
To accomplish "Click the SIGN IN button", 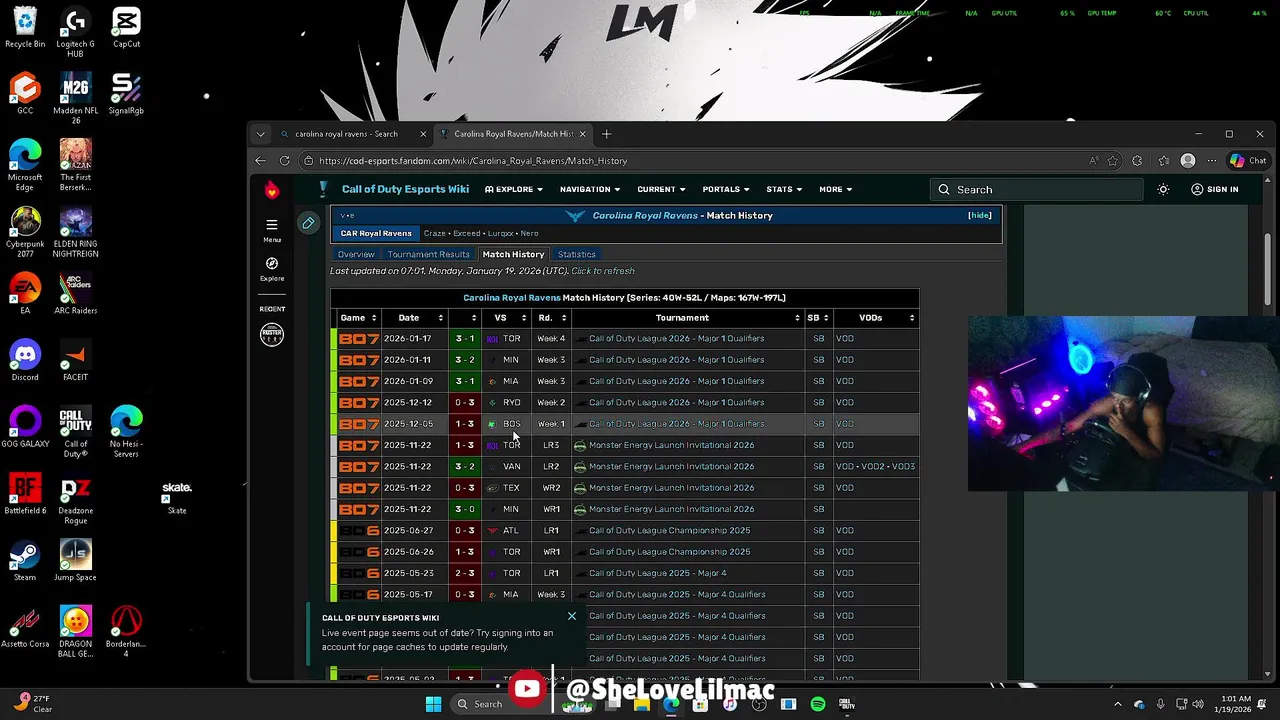I will [1214, 189].
